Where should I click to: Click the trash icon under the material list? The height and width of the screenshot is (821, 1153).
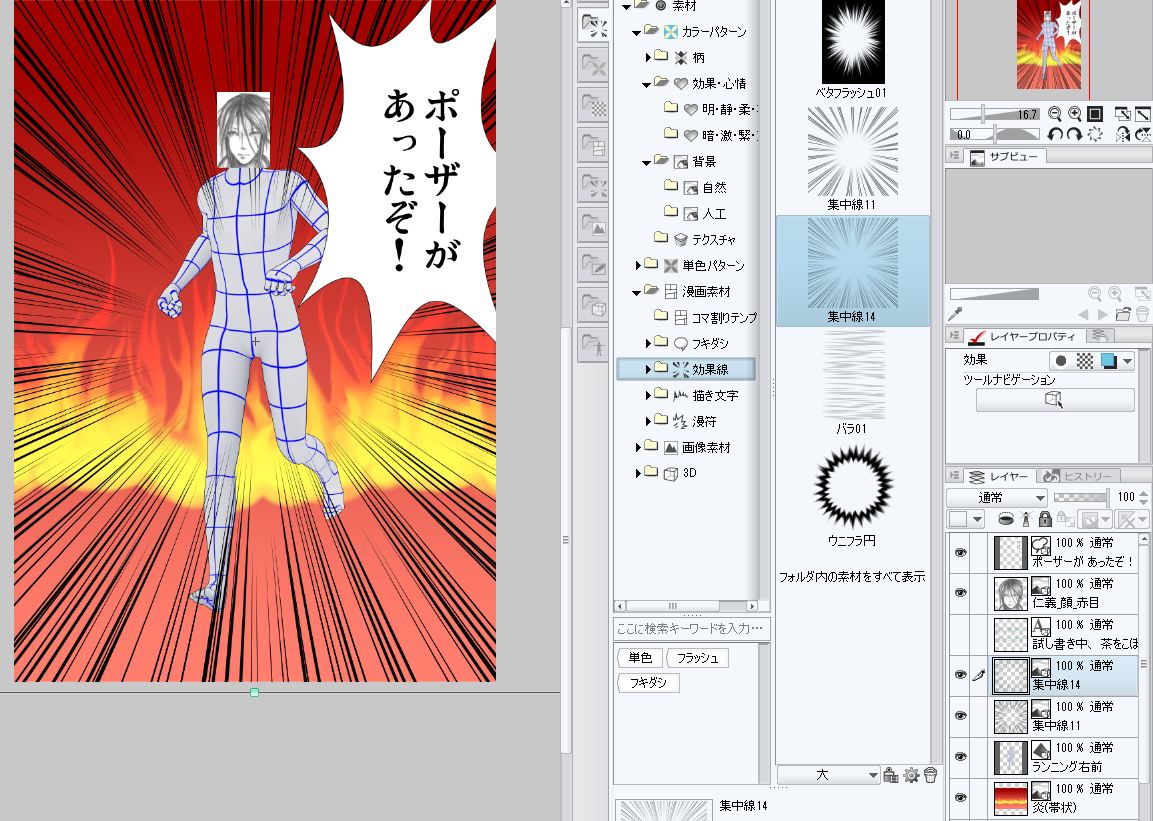[930, 775]
